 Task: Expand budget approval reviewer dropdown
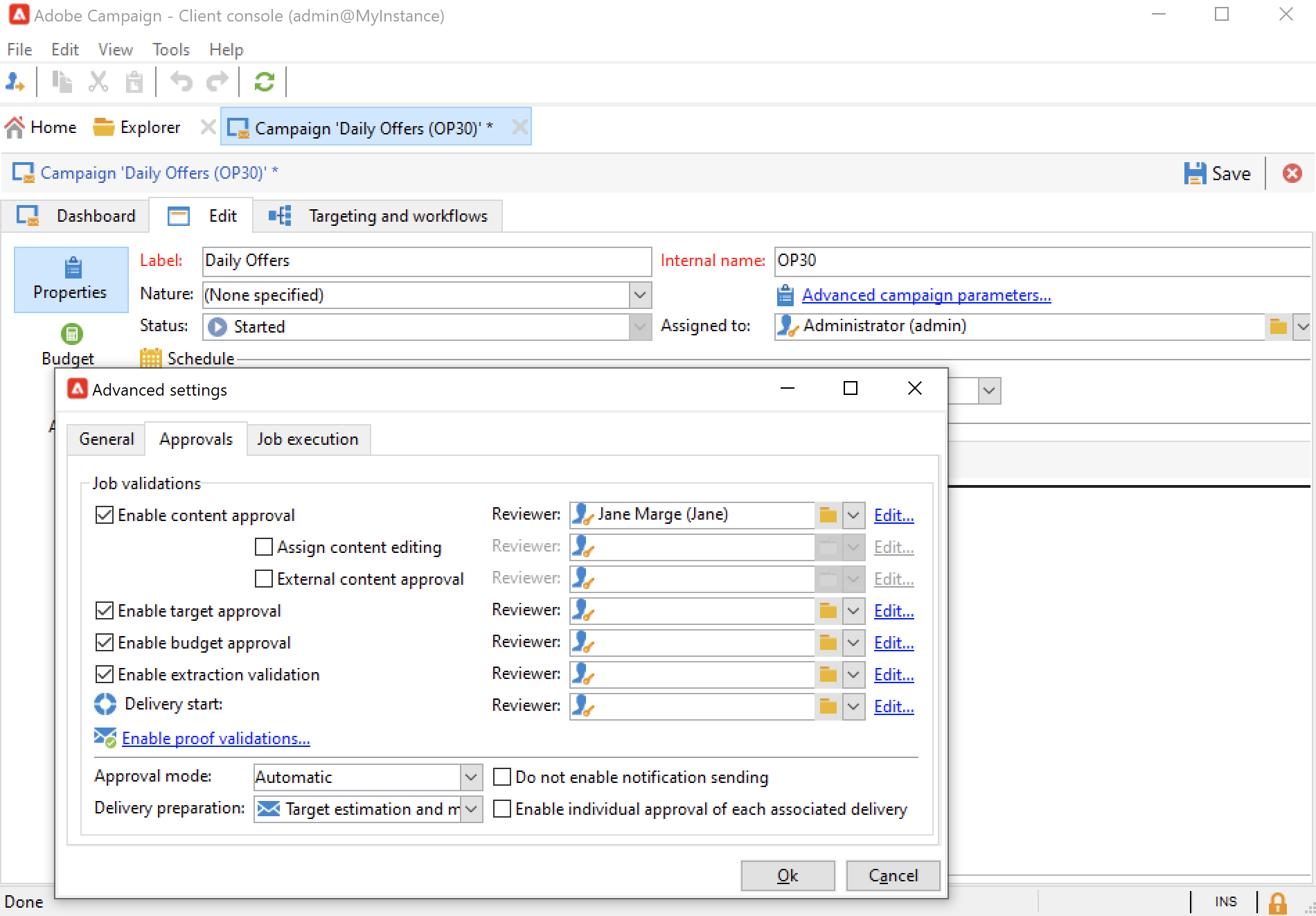(x=853, y=642)
